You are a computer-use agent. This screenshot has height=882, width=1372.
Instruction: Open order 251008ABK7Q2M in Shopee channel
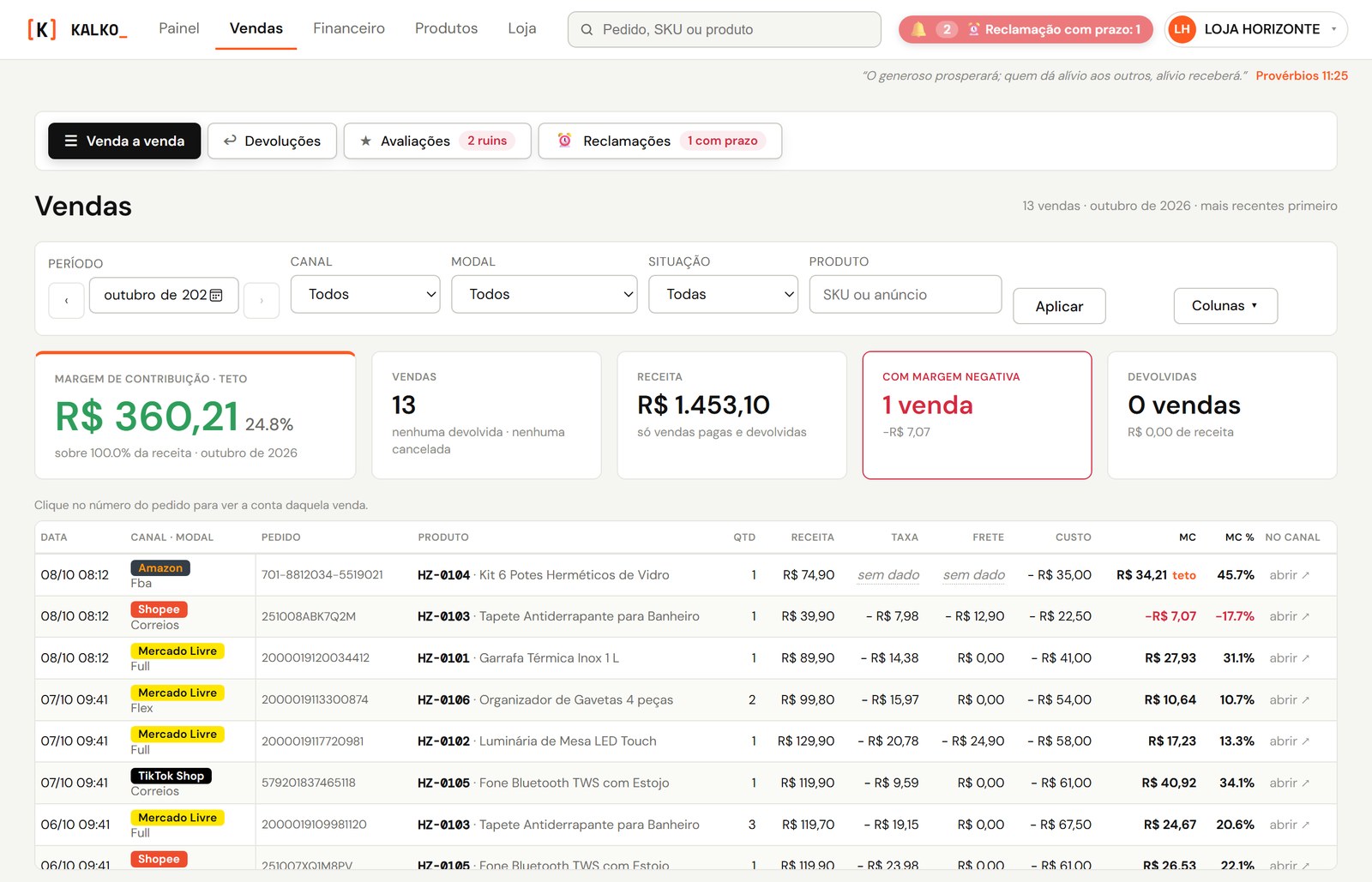(1289, 616)
